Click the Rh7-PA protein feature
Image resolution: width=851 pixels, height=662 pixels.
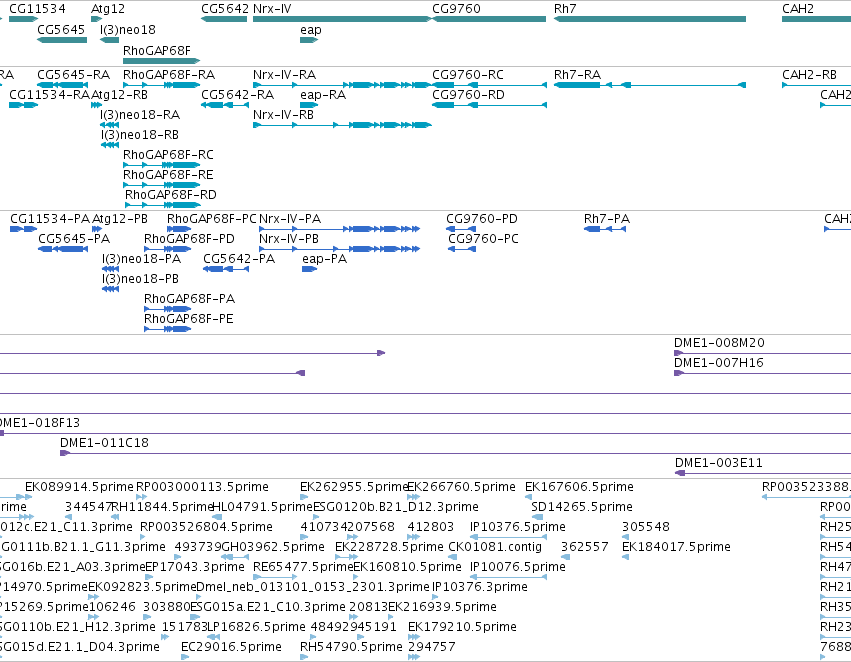605,229
